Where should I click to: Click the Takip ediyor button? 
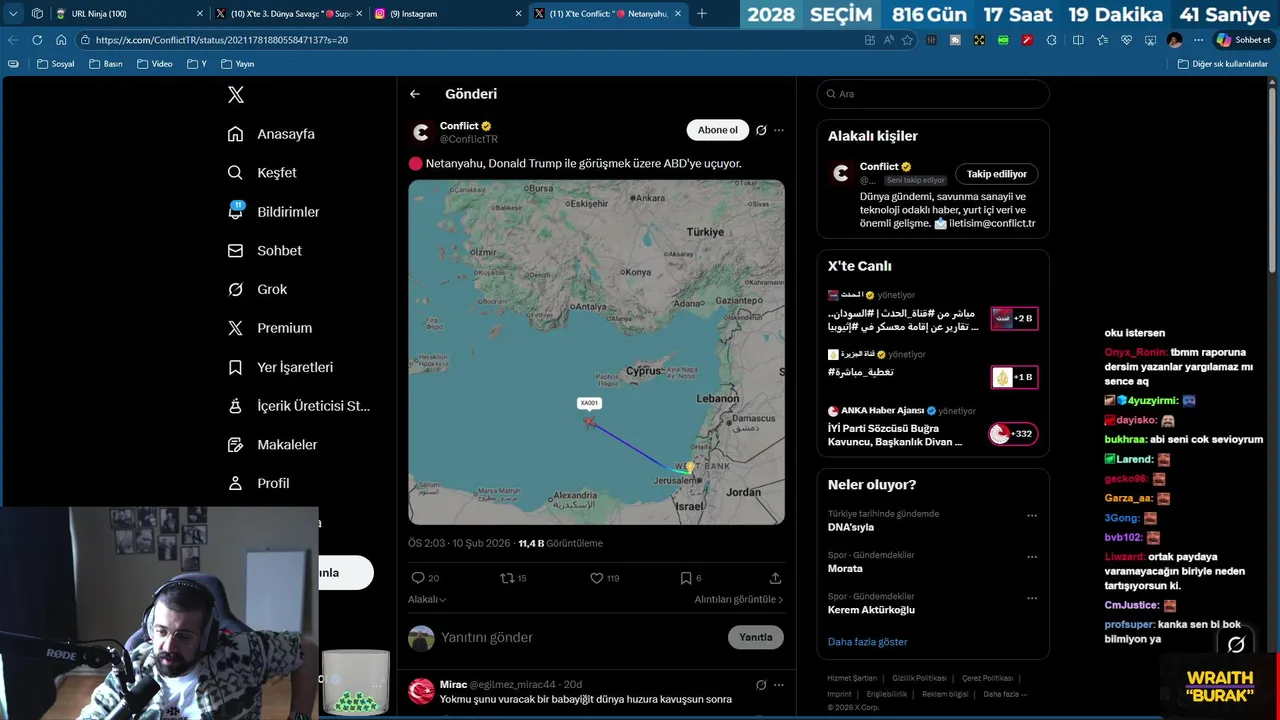point(997,174)
